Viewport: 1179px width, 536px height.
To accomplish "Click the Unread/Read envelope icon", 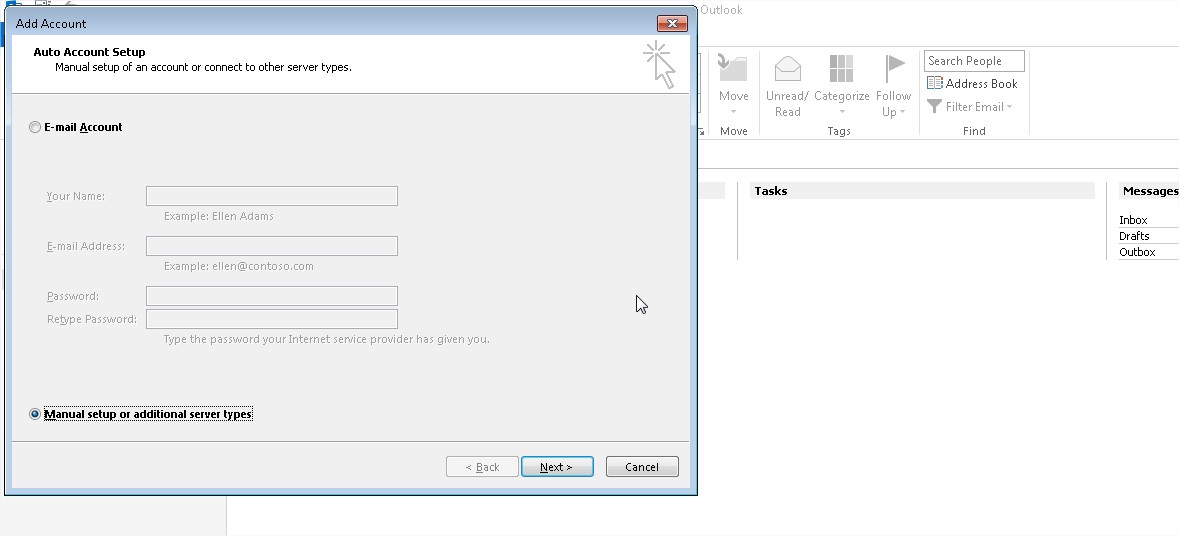I will tap(787, 68).
